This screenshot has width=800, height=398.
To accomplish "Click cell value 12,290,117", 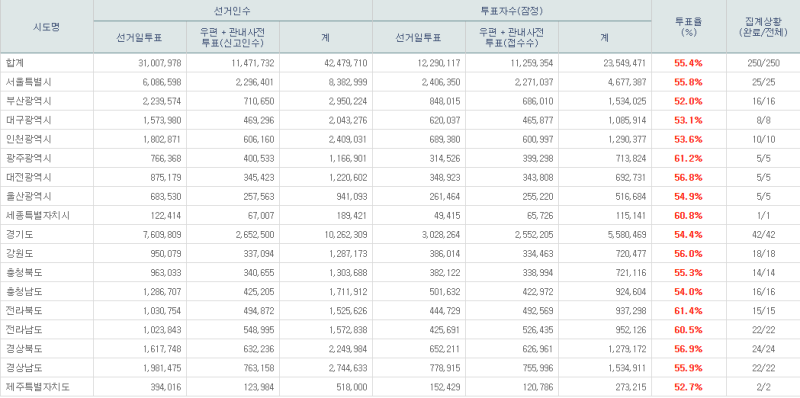I will coord(439,63).
